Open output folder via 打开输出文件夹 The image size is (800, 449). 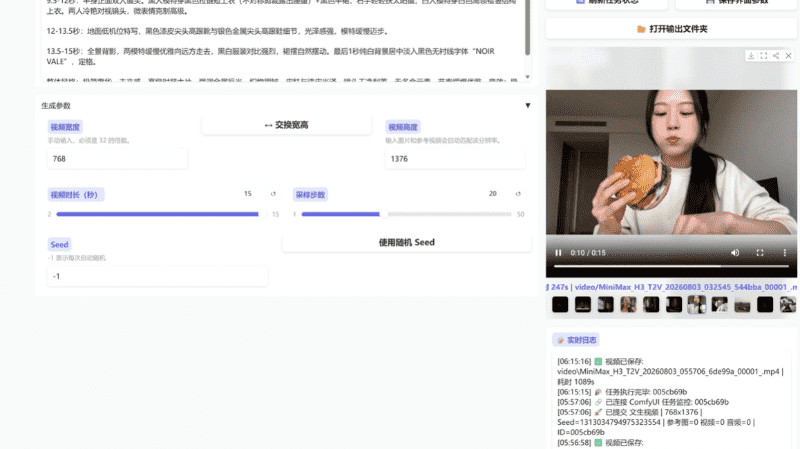[x=671, y=29]
